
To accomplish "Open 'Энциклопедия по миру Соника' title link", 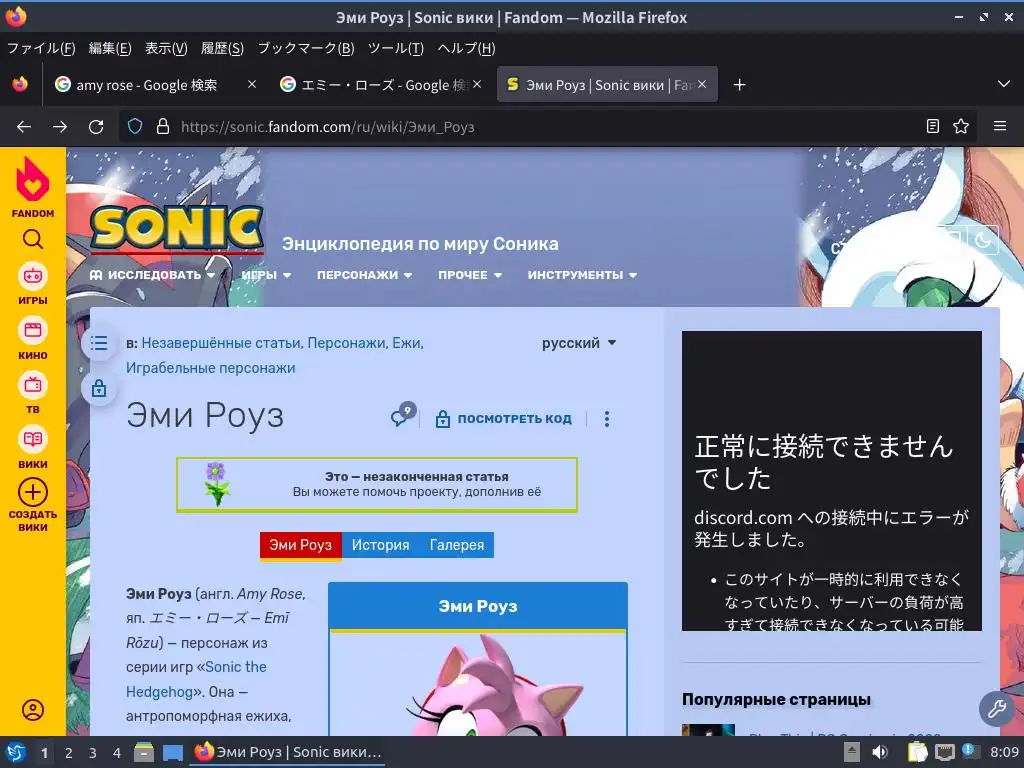I will coord(420,244).
